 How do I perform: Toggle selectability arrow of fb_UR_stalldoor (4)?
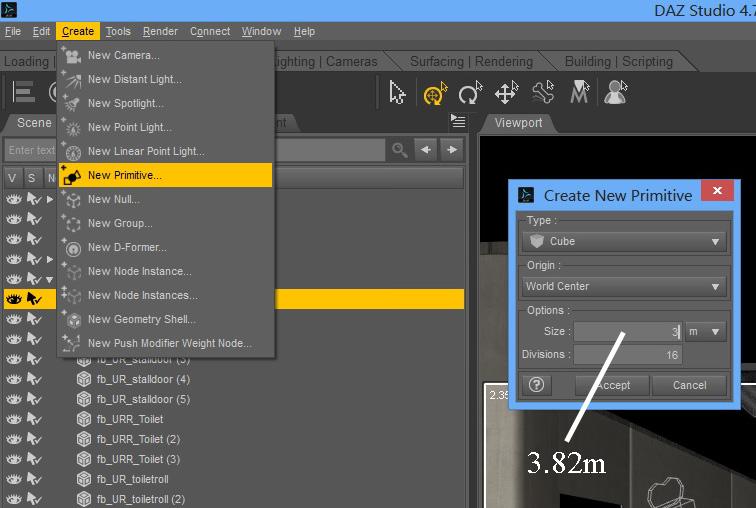coord(34,379)
